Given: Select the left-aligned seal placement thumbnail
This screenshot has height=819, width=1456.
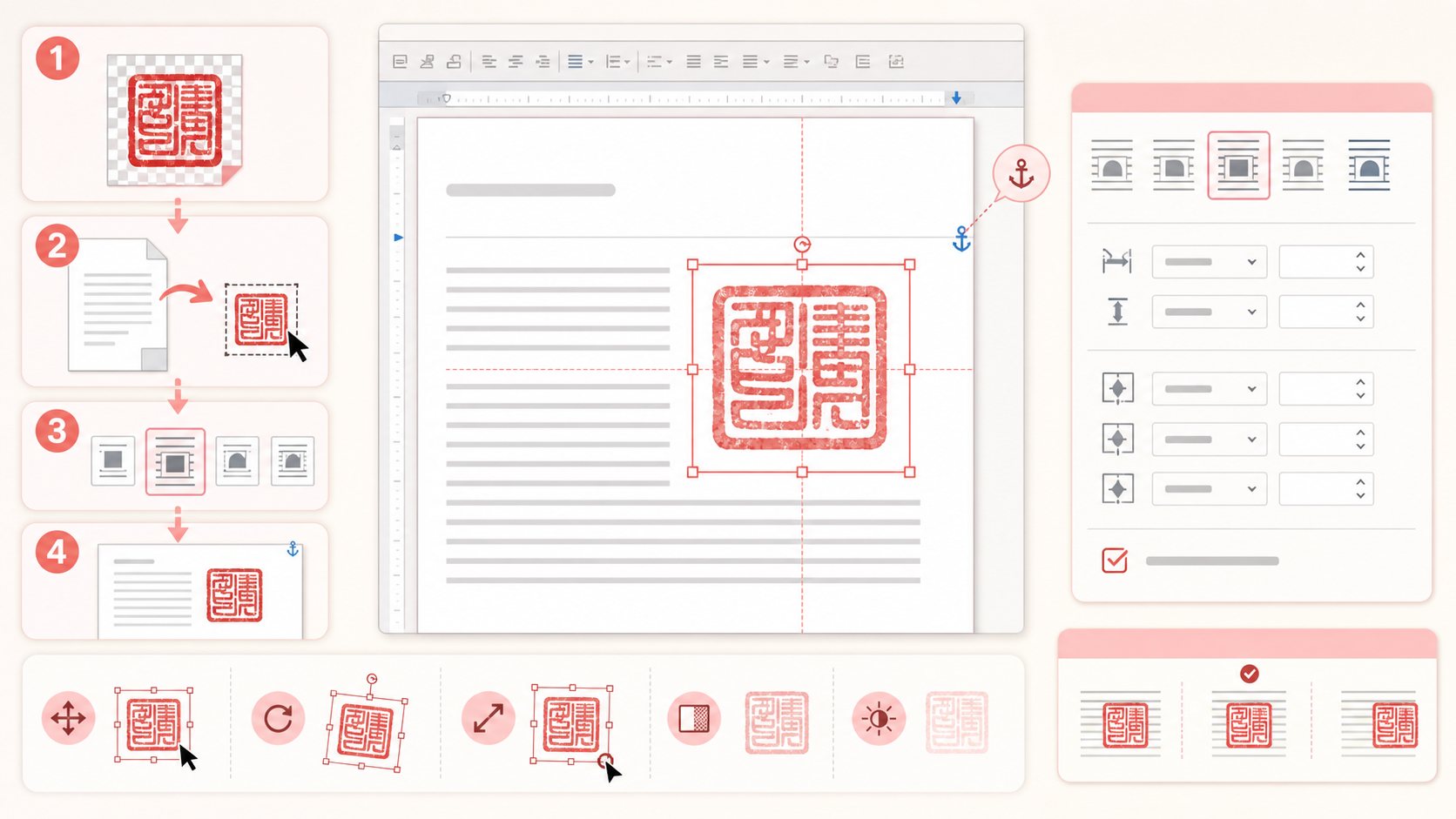Looking at the screenshot, I should coord(1121,724).
